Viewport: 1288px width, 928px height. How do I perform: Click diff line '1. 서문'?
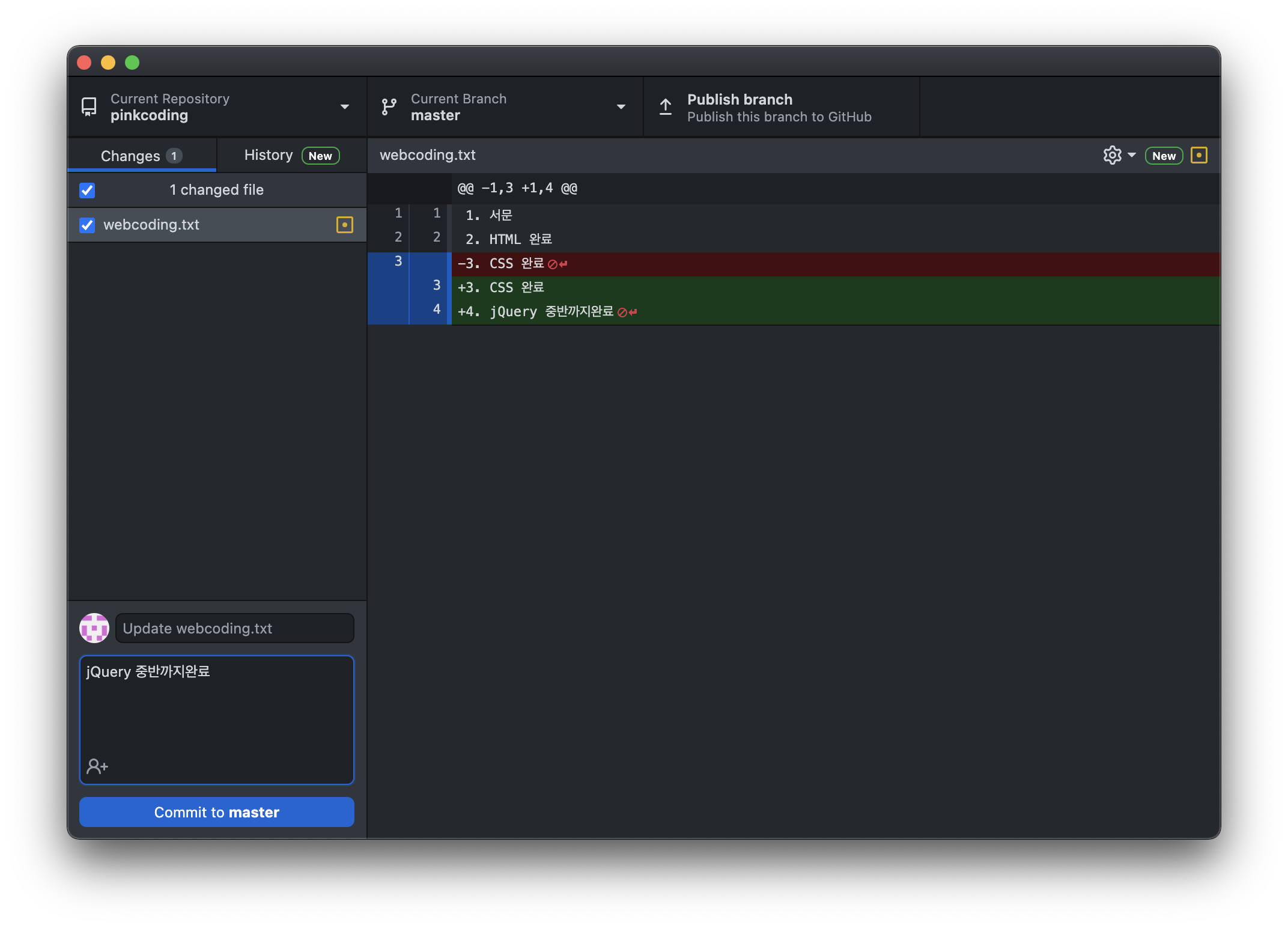click(x=835, y=215)
